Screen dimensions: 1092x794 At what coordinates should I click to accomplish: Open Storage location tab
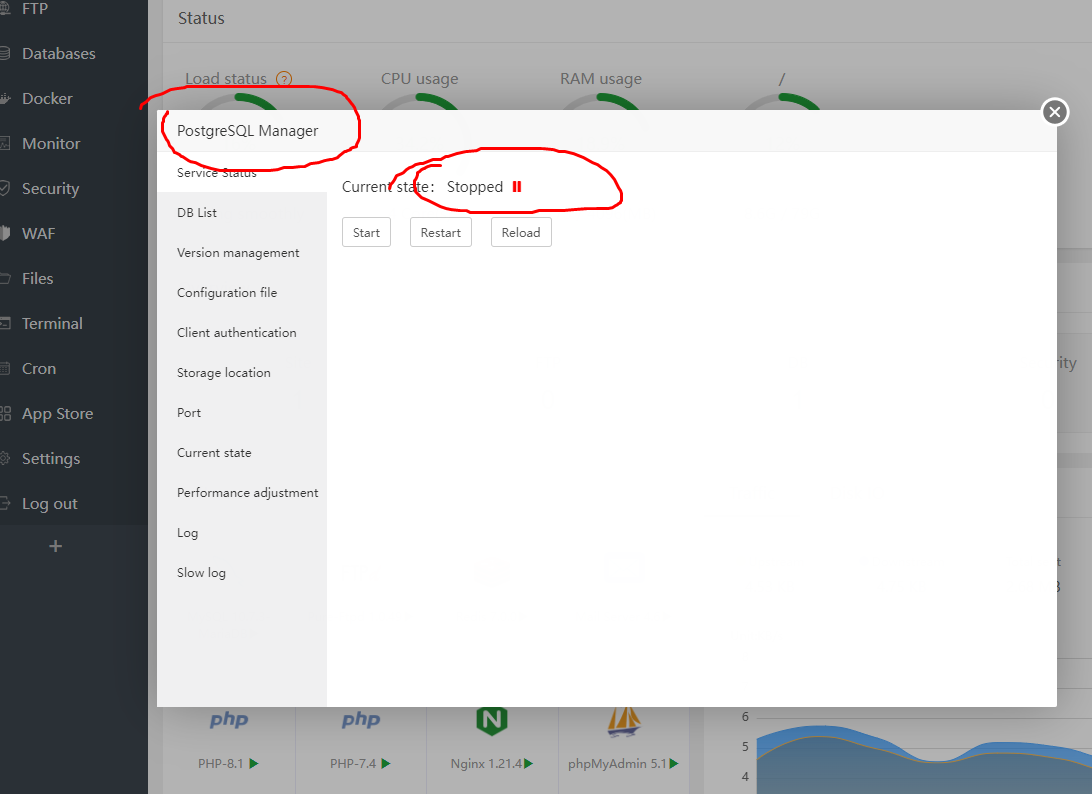coord(242,373)
